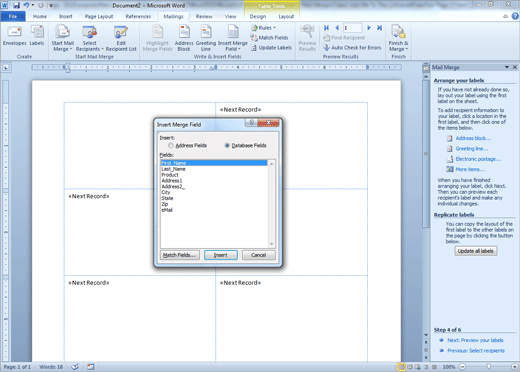Select Last_Name in the fields list

[214, 169]
